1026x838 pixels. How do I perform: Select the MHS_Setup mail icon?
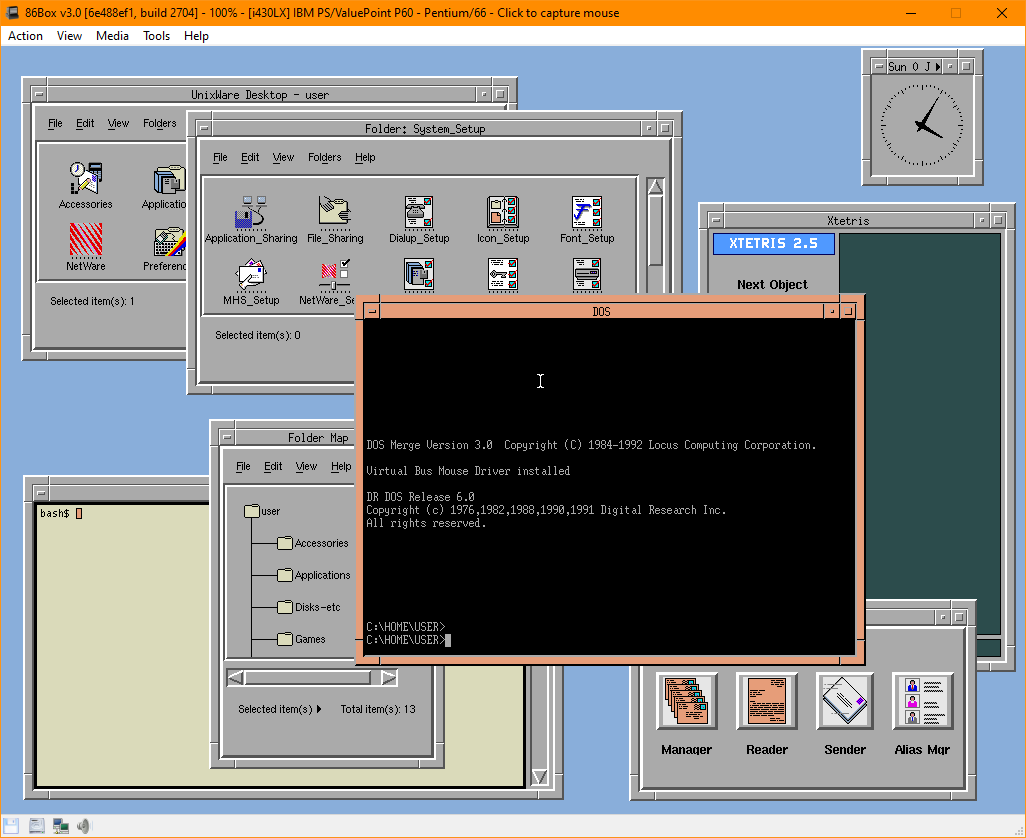(x=250, y=275)
